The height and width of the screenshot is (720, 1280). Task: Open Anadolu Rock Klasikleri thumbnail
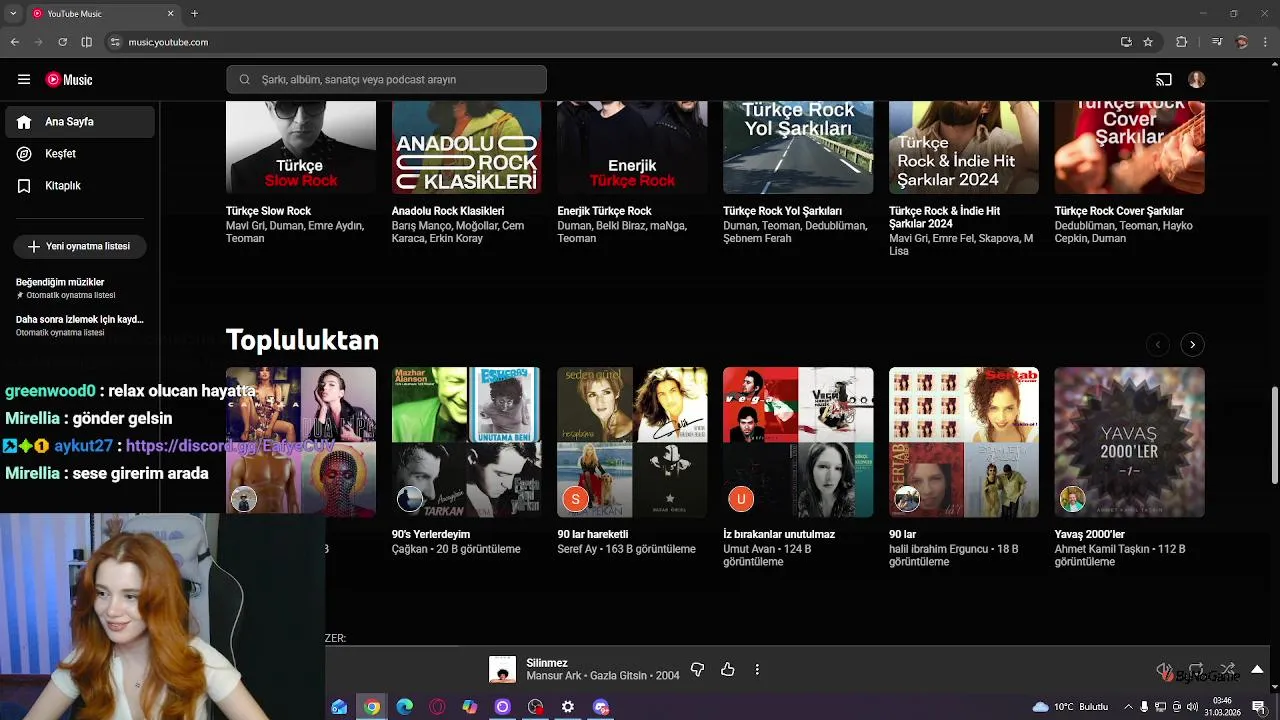coord(466,147)
